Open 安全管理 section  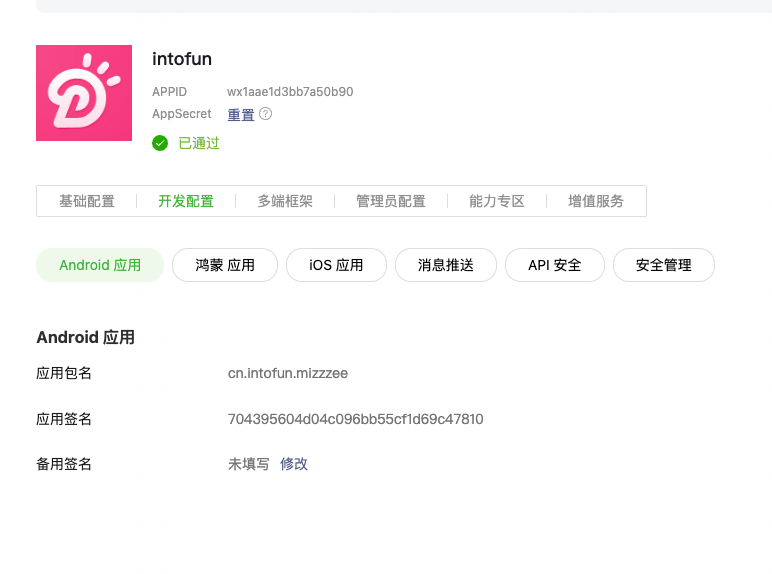(x=664, y=265)
